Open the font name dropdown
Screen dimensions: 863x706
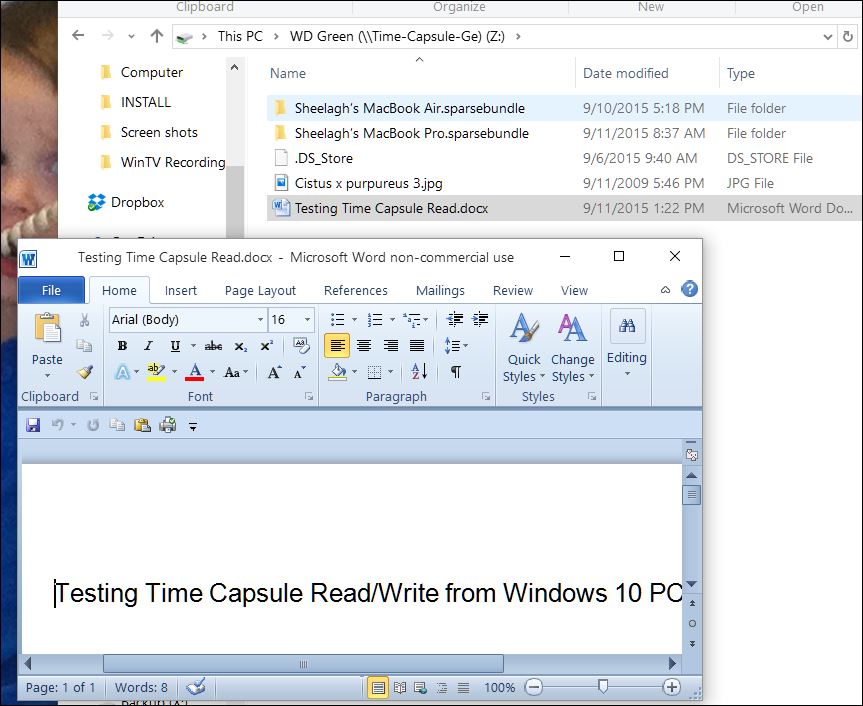point(260,320)
